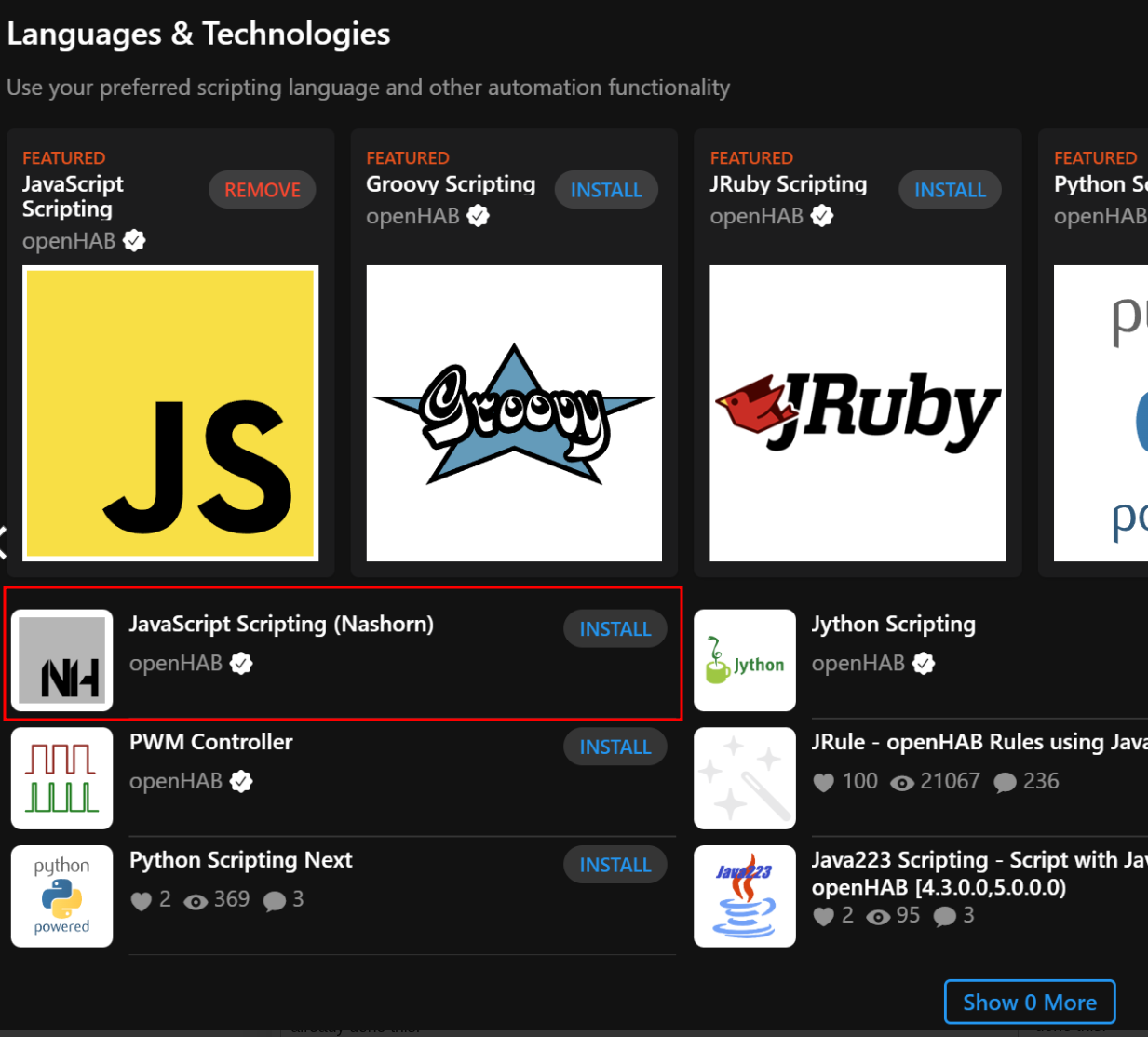Screen dimensions: 1148x1037
Task: Click the left carousel arrow
Action: (x=4, y=540)
